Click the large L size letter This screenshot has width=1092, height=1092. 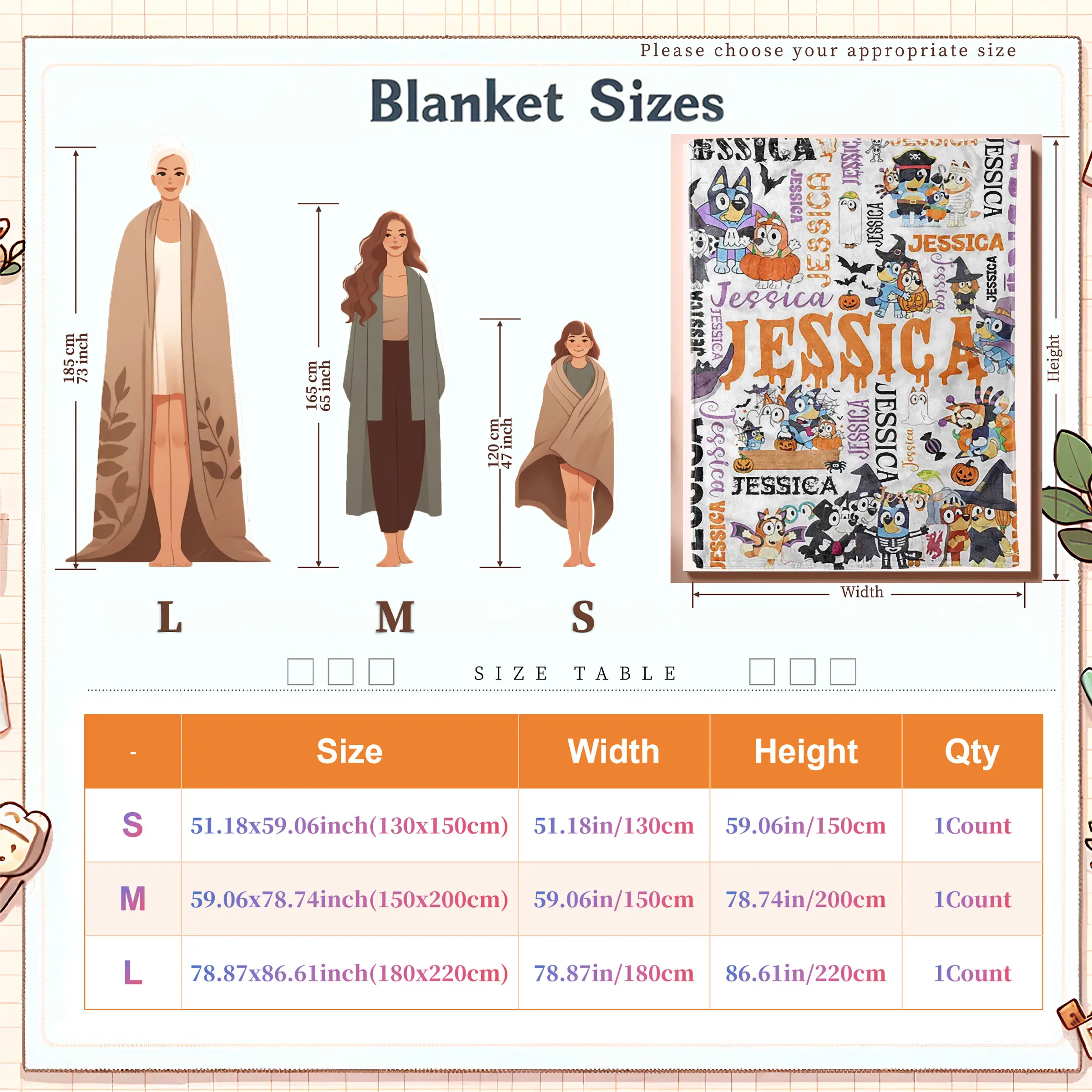click(170, 617)
